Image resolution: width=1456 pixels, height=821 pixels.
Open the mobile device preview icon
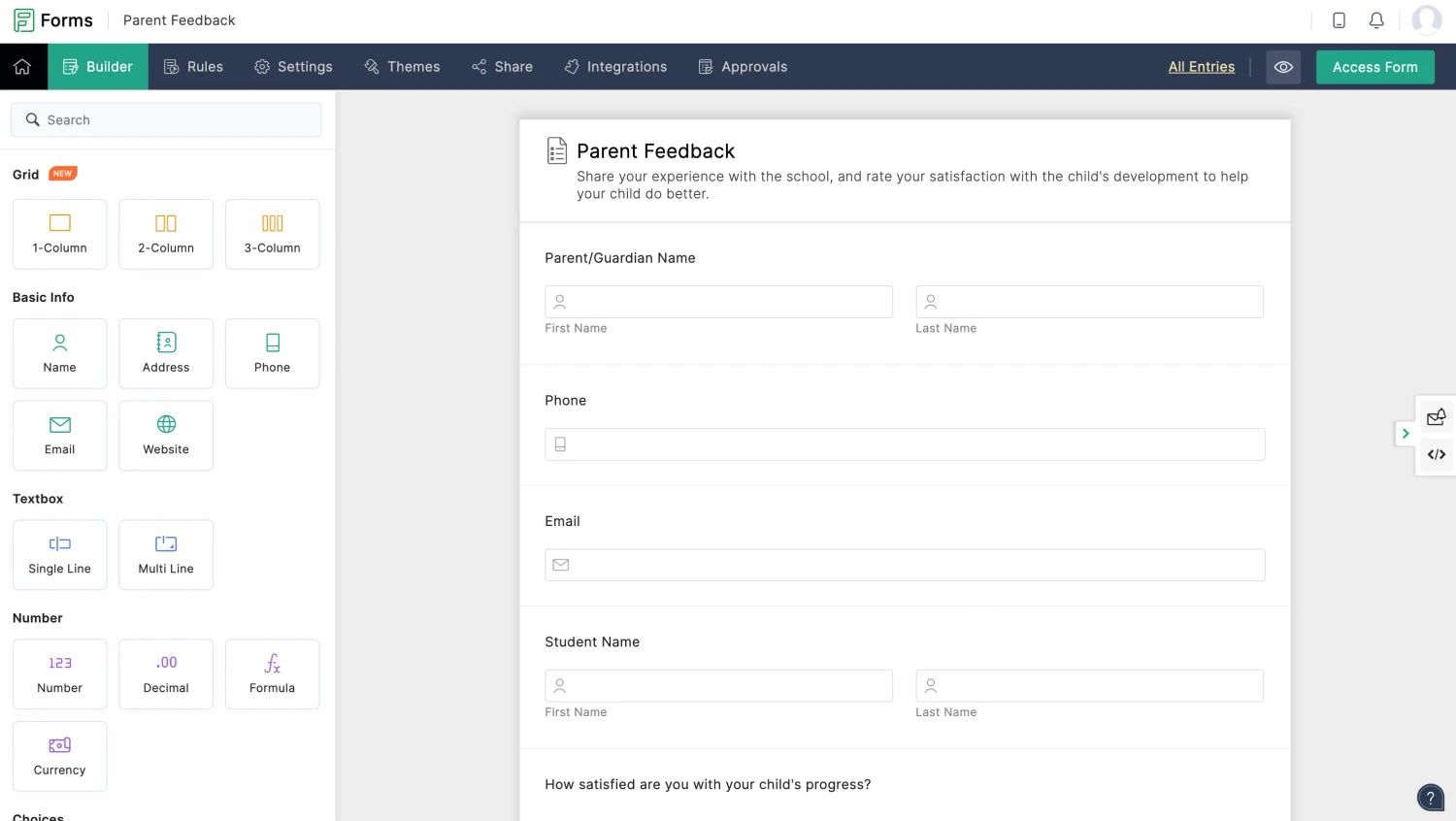click(x=1339, y=19)
